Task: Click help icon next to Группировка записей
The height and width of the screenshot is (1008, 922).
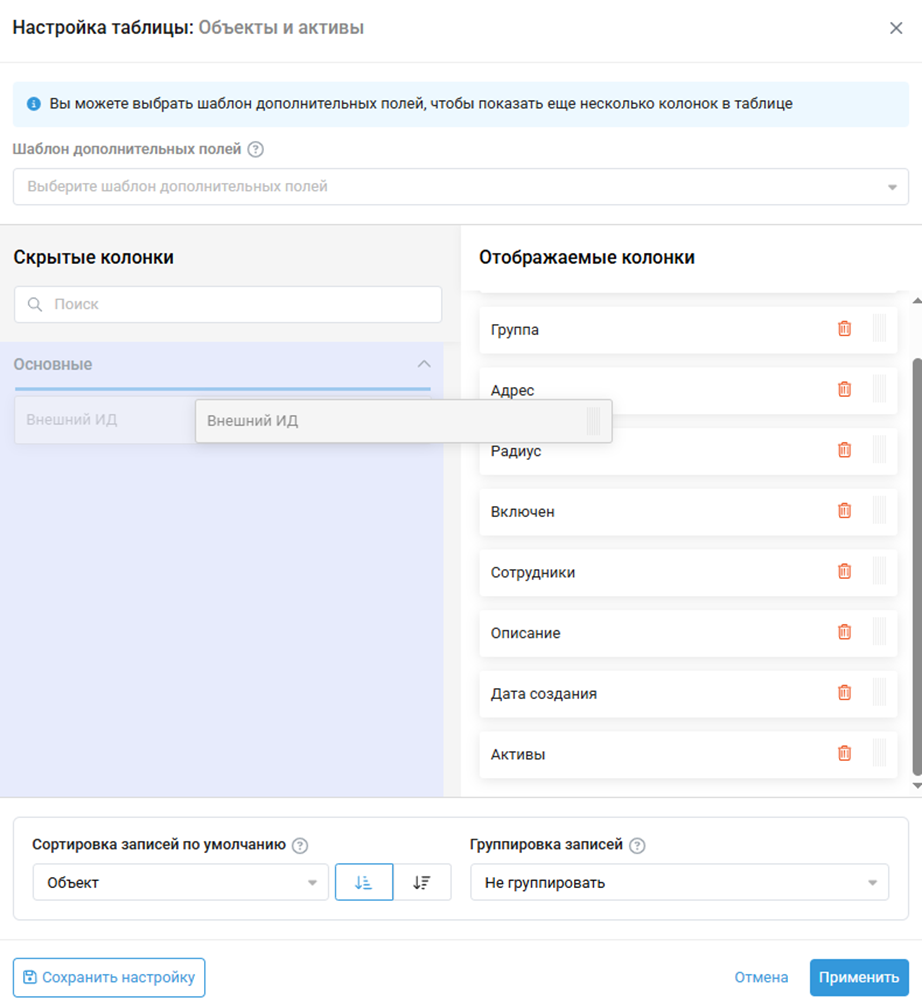Action: pos(637,845)
